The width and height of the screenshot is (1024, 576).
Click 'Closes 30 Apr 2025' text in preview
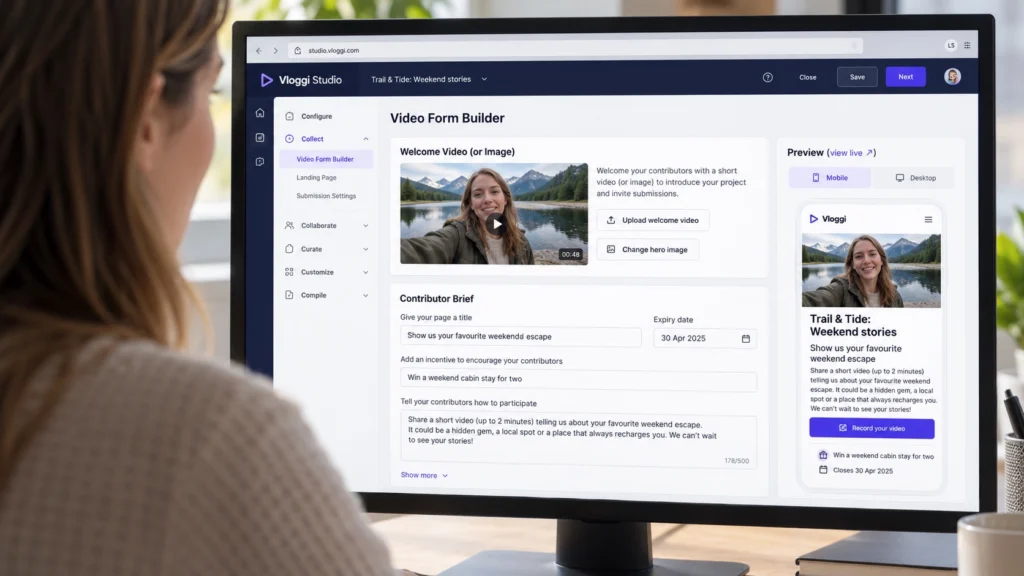click(863, 470)
